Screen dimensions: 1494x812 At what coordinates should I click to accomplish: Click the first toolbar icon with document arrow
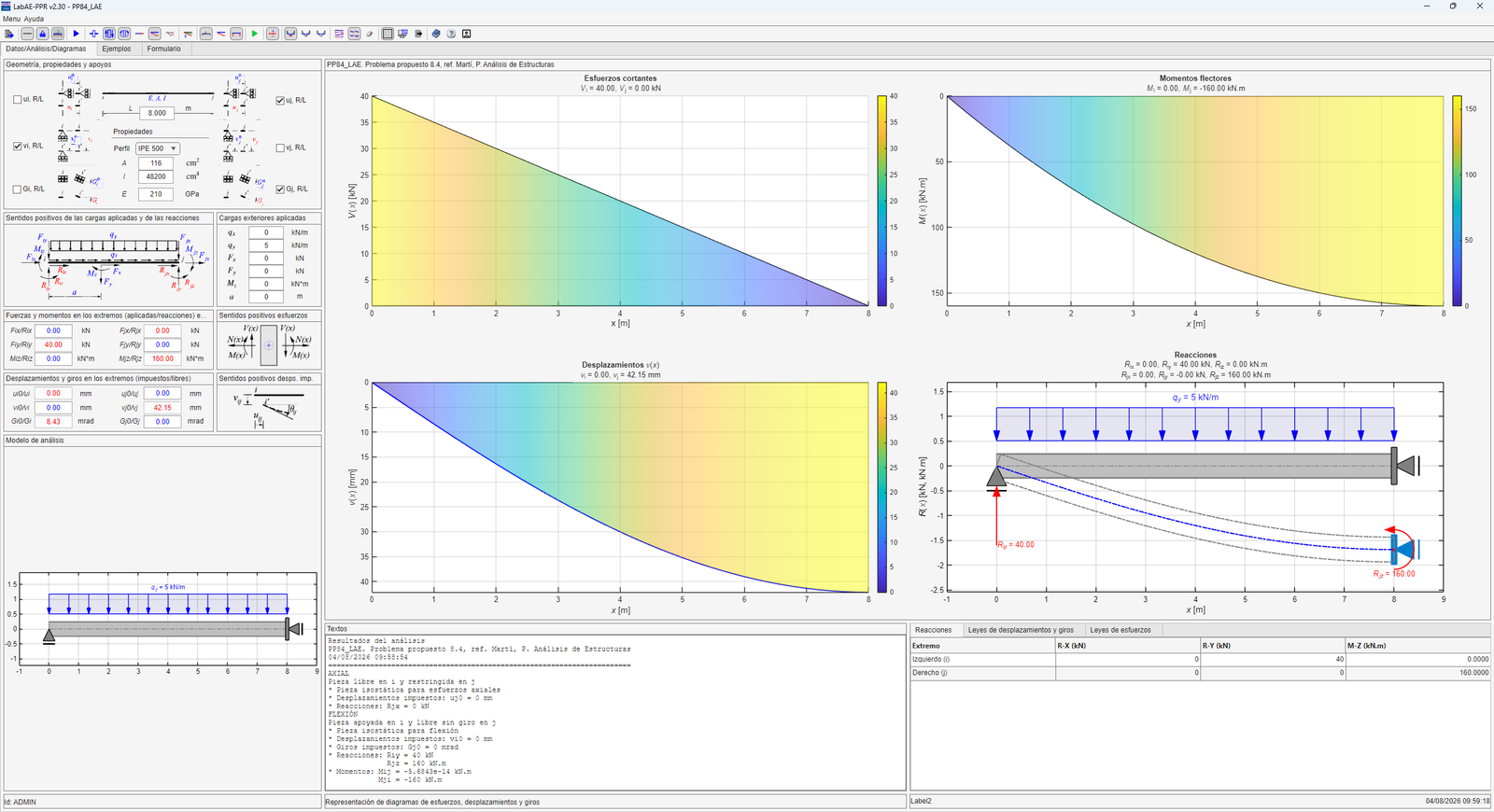tap(9, 34)
